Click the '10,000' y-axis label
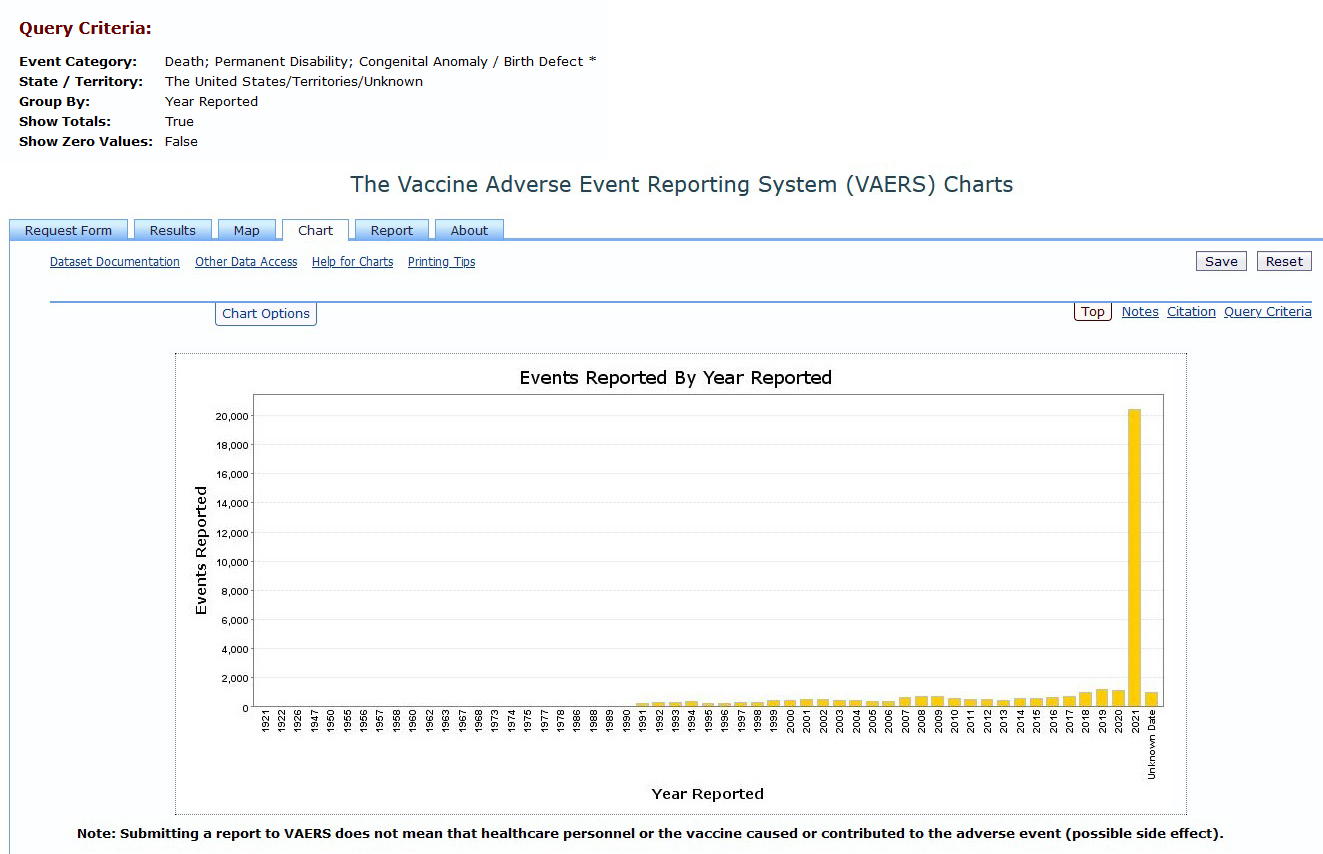 (x=232, y=562)
